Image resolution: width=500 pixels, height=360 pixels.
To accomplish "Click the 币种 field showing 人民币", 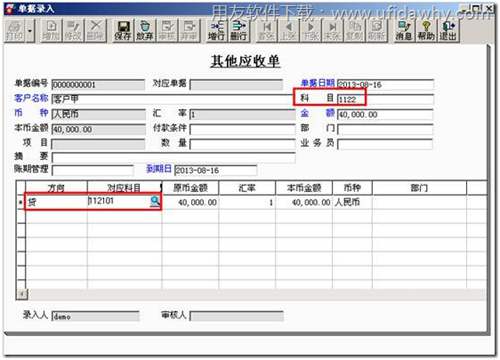I will point(98,114).
